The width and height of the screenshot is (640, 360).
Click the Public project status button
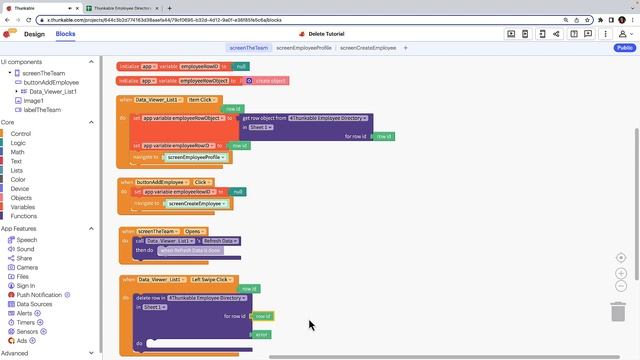(624, 48)
